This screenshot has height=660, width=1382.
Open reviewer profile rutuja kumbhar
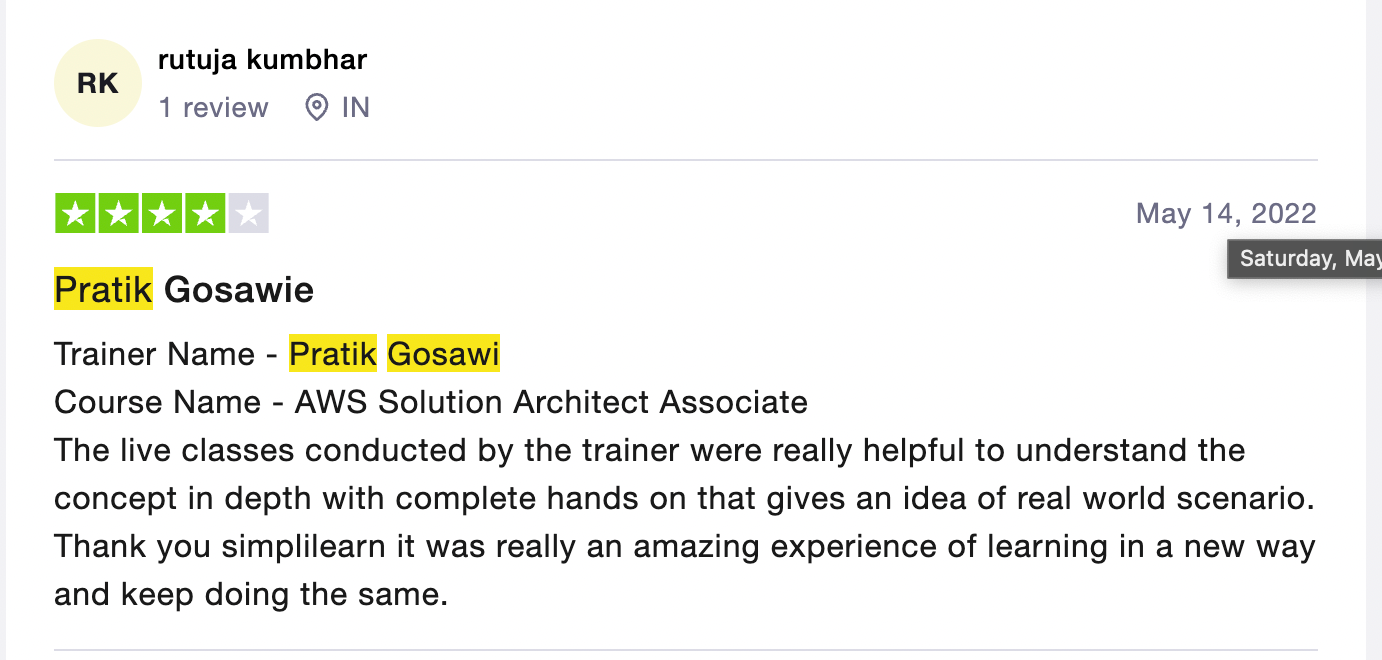pyautogui.click(x=262, y=60)
